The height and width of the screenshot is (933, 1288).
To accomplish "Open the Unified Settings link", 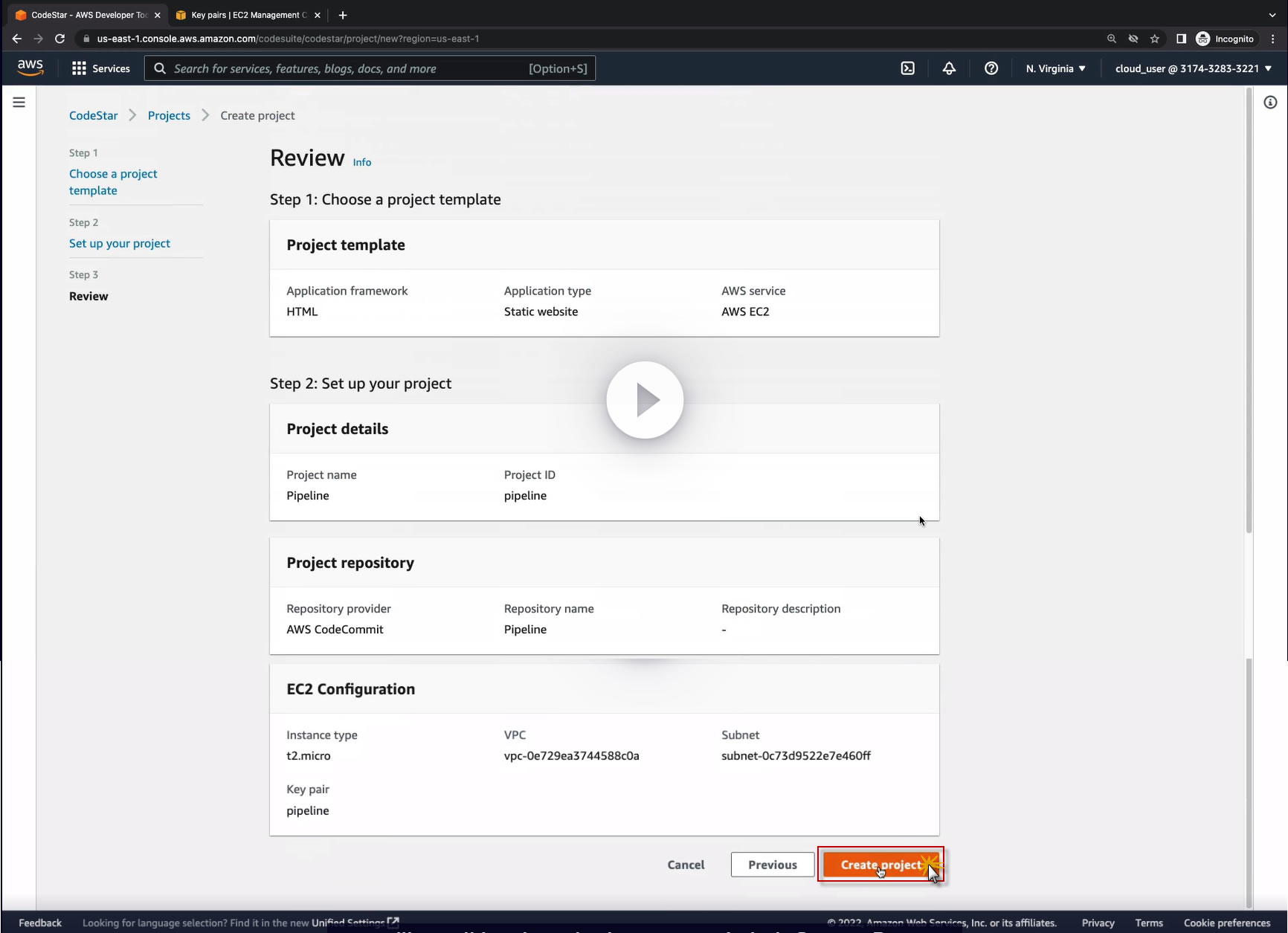I will tap(355, 923).
